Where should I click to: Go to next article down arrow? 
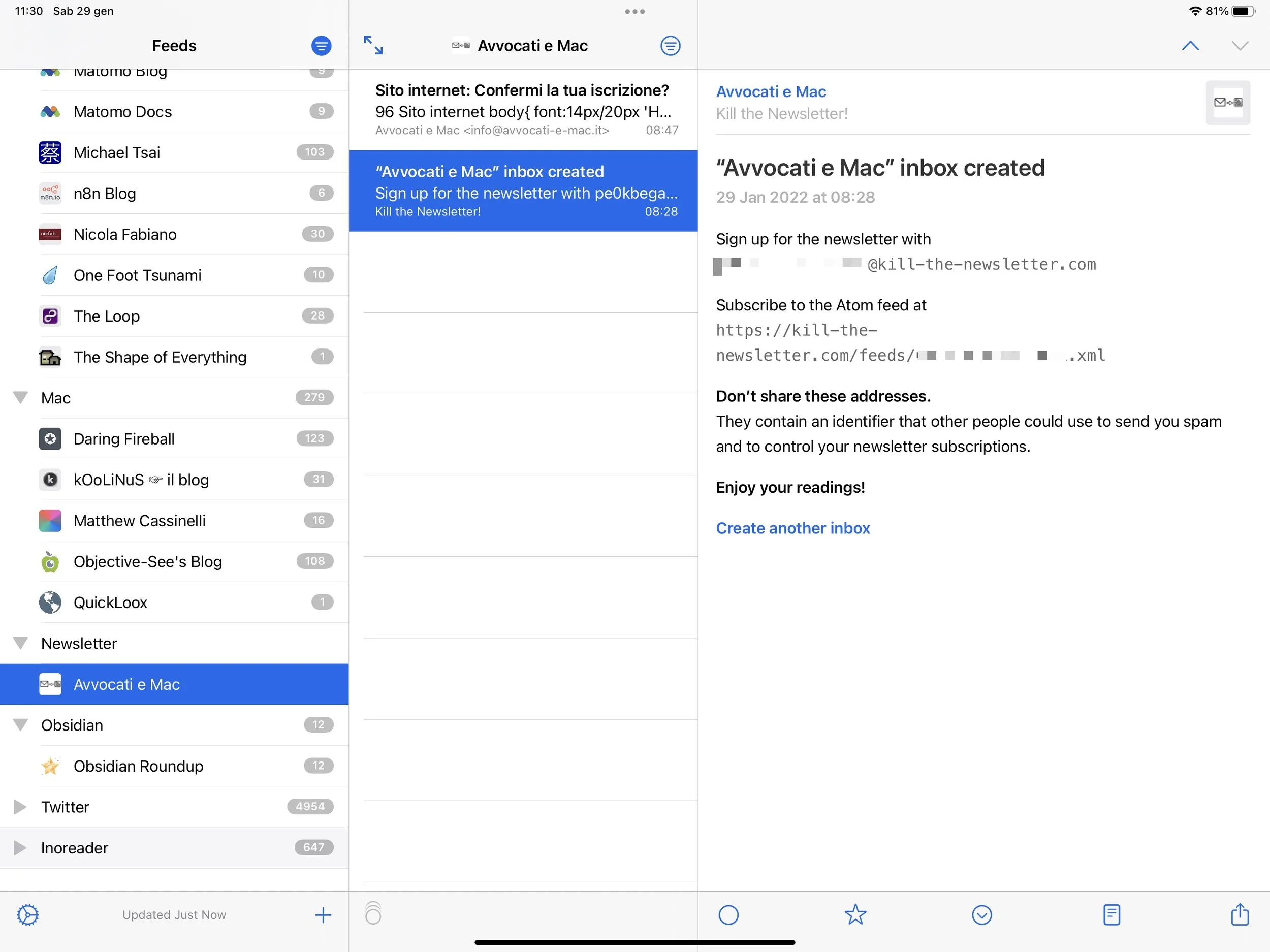tap(1240, 46)
